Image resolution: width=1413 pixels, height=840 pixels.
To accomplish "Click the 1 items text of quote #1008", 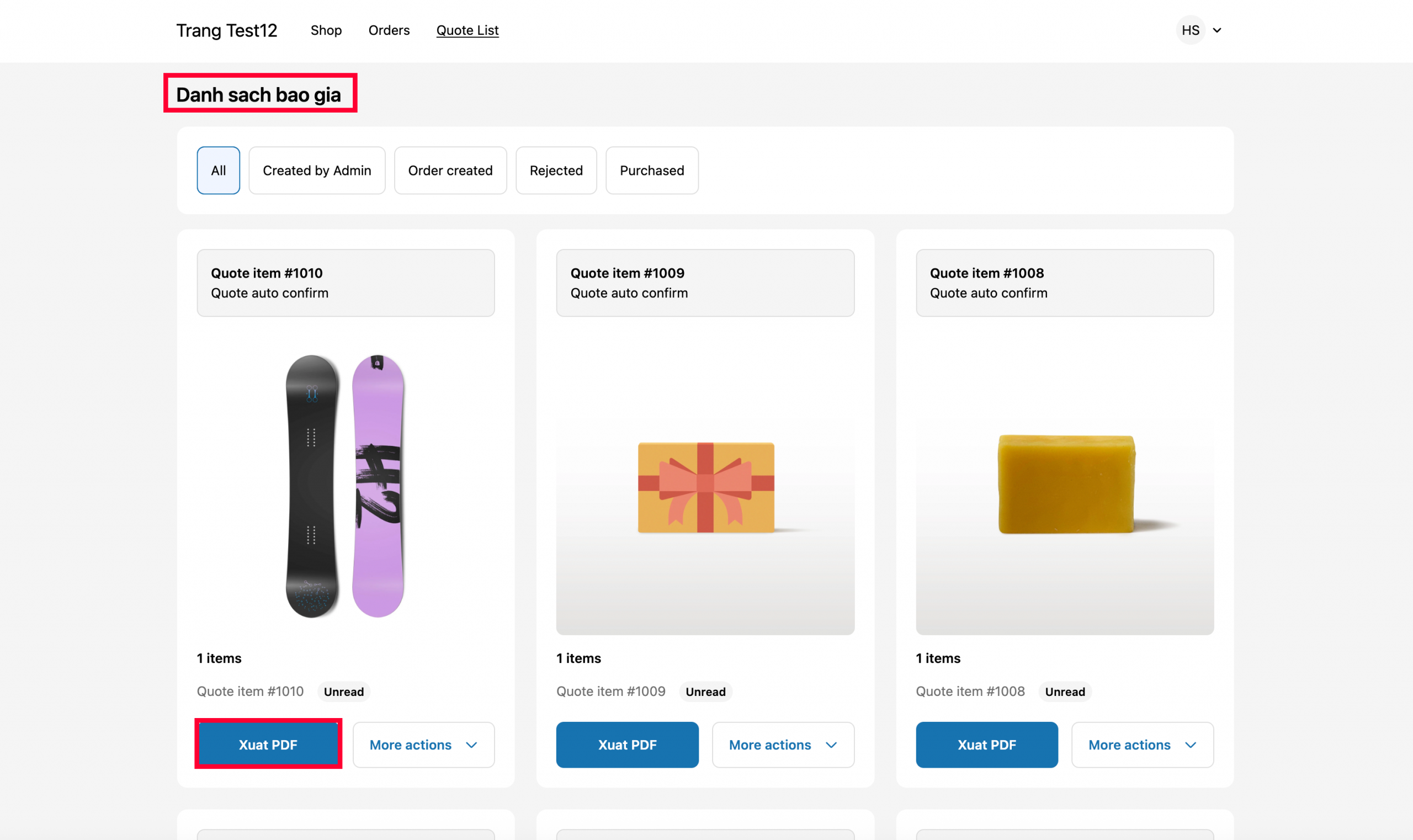I will pos(938,658).
